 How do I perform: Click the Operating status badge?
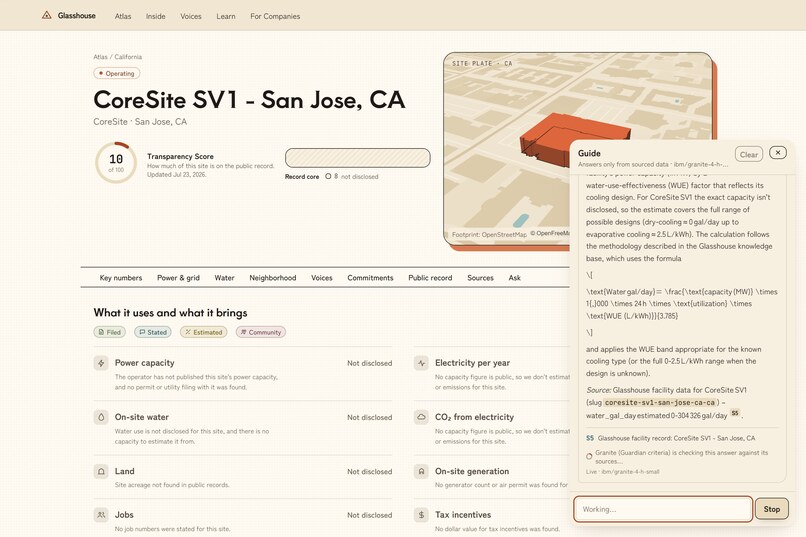[x=117, y=73]
